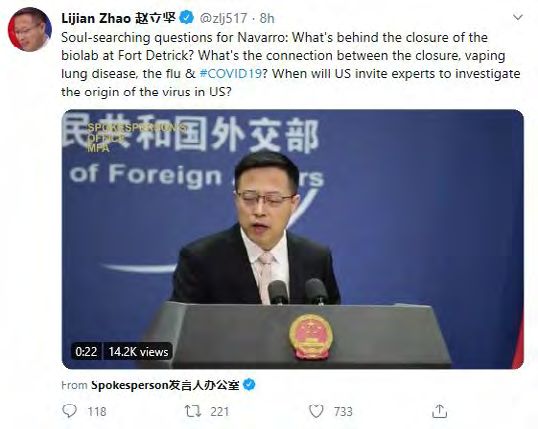Viewport: 538px width, 429px height.
Task: Like the tweet with heart icon
Action: pyautogui.click(x=316, y=411)
